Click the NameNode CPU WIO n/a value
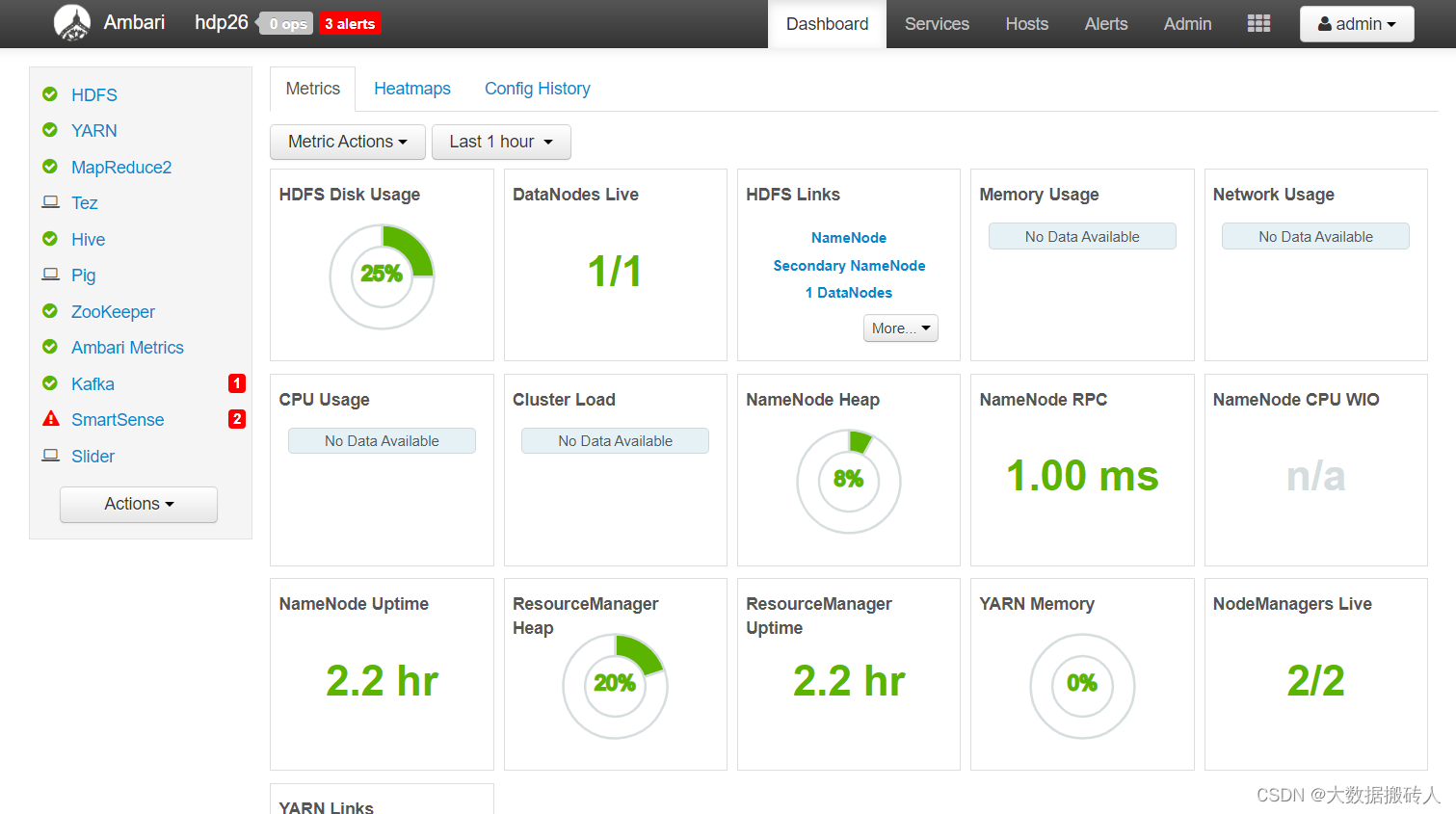This screenshot has width=1456, height=814. coord(1315,476)
